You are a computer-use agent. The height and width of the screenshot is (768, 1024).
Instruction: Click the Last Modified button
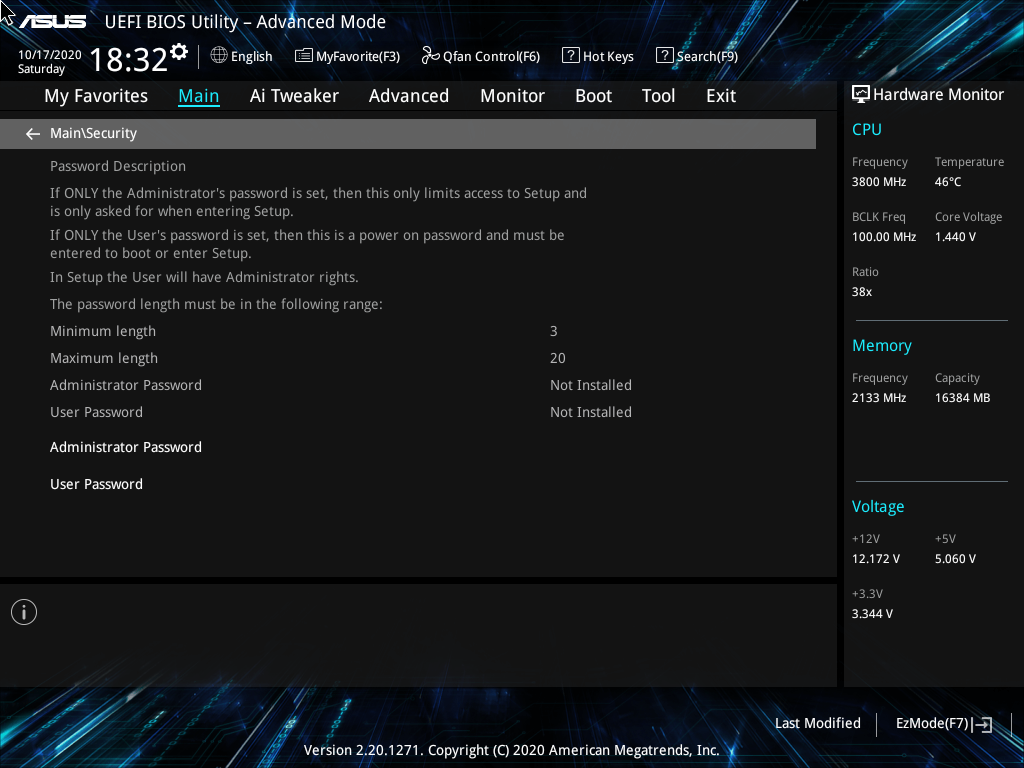coord(817,723)
